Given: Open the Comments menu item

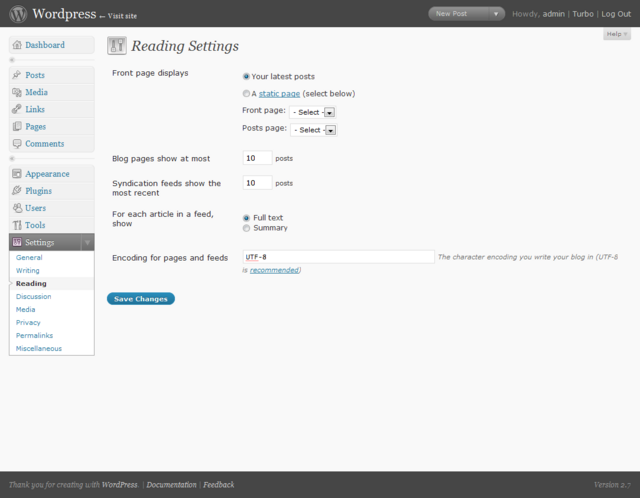Looking at the screenshot, I should pos(44,144).
